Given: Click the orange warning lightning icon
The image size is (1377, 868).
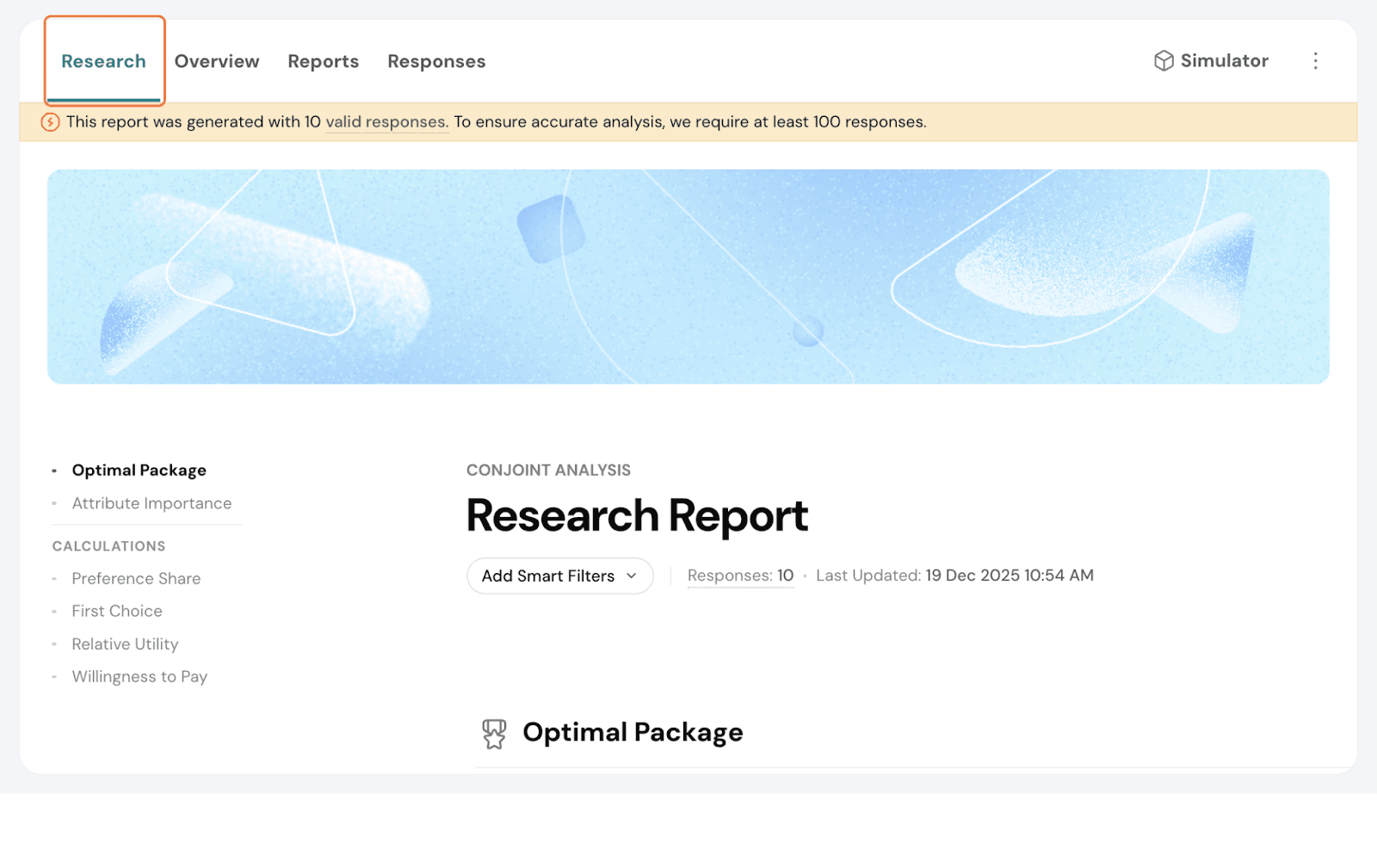Looking at the screenshot, I should click(51, 122).
